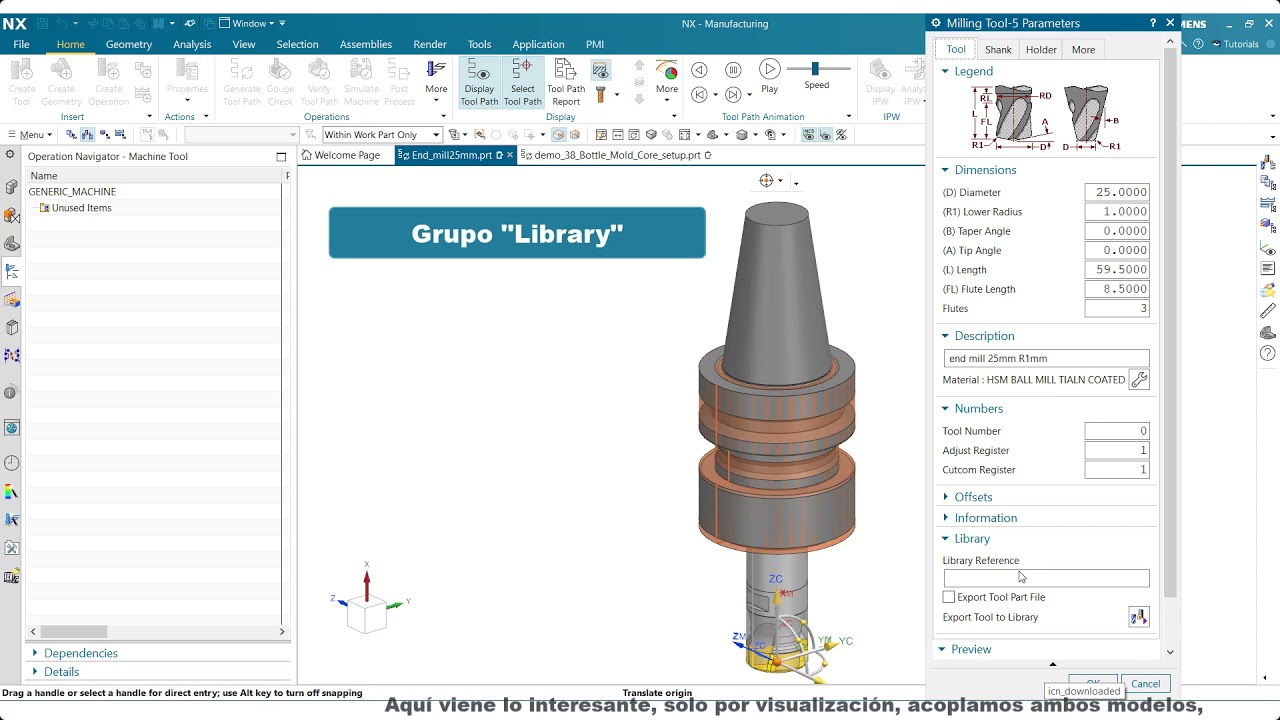
Task: Select Unused Items folder
Action: pyautogui.click(x=81, y=208)
